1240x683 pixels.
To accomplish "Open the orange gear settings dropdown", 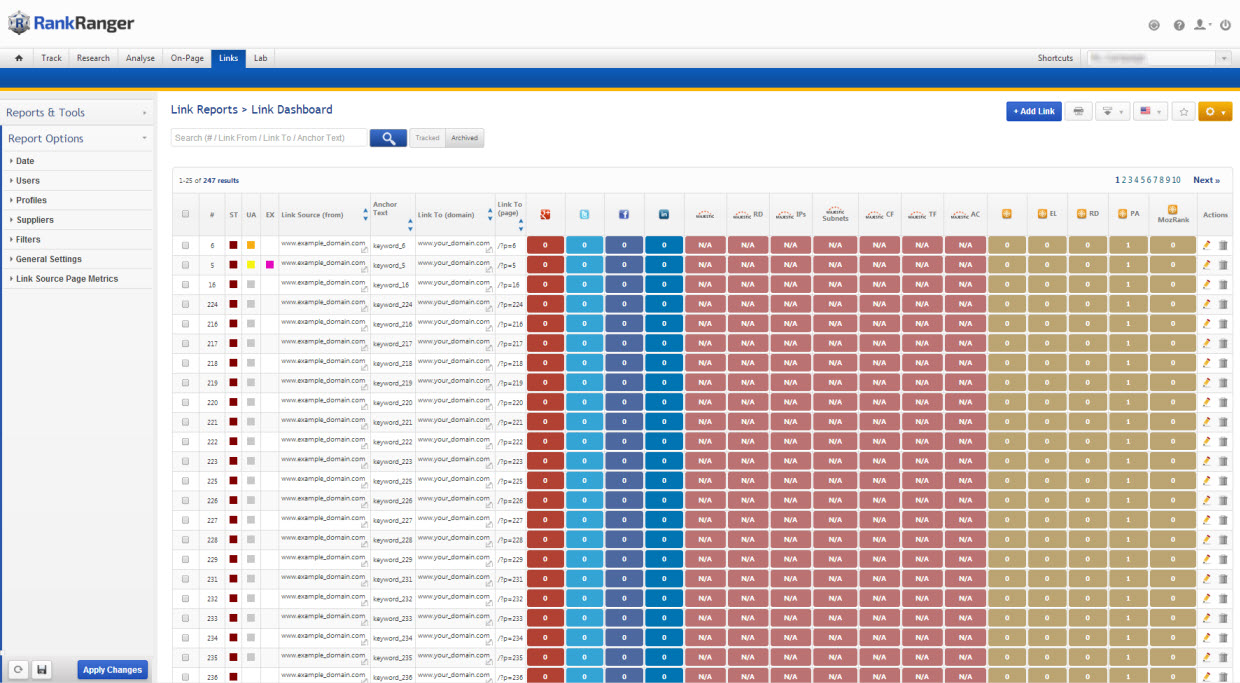I will click(1215, 111).
